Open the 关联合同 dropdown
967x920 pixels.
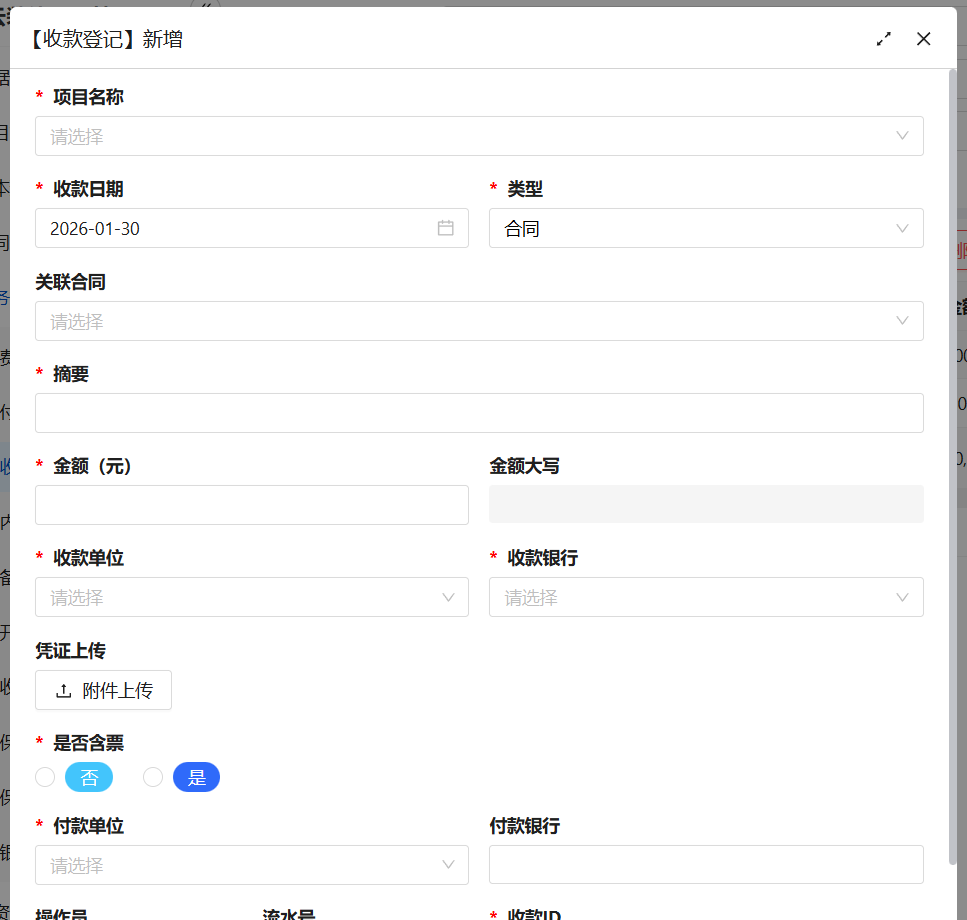pos(480,321)
